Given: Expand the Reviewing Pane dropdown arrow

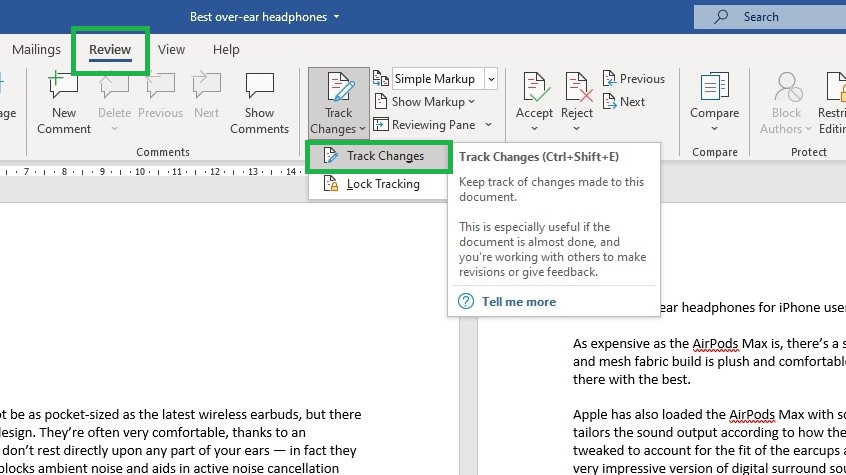Looking at the screenshot, I should 488,125.
